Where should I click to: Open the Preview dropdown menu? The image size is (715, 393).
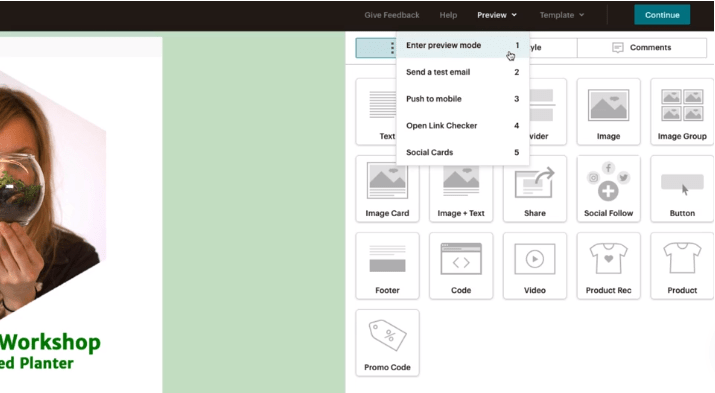(x=497, y=15)
